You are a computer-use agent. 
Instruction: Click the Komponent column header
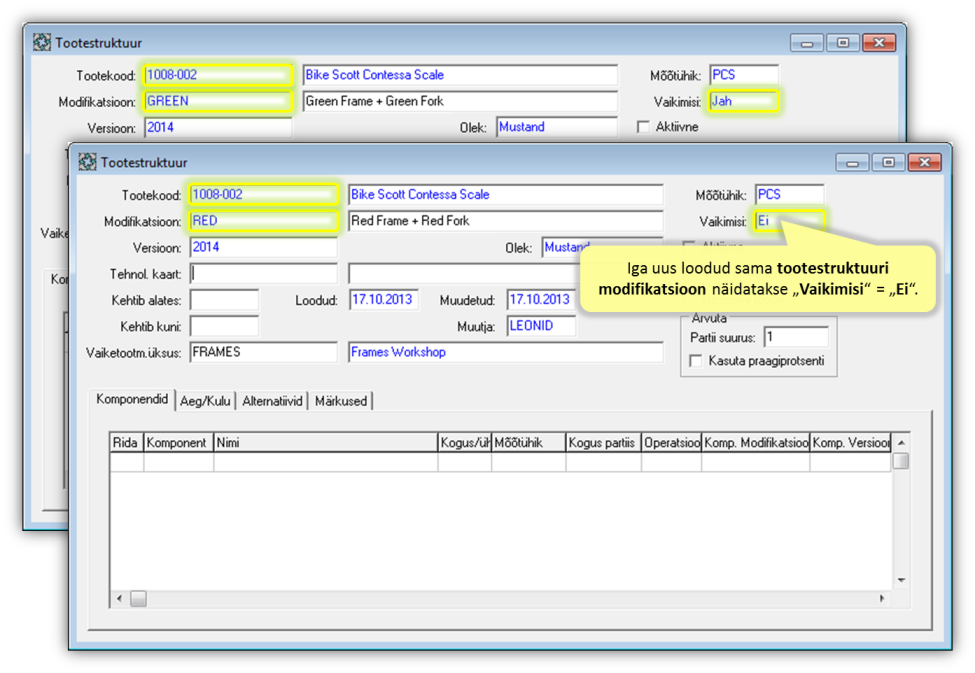pos(178,442)
